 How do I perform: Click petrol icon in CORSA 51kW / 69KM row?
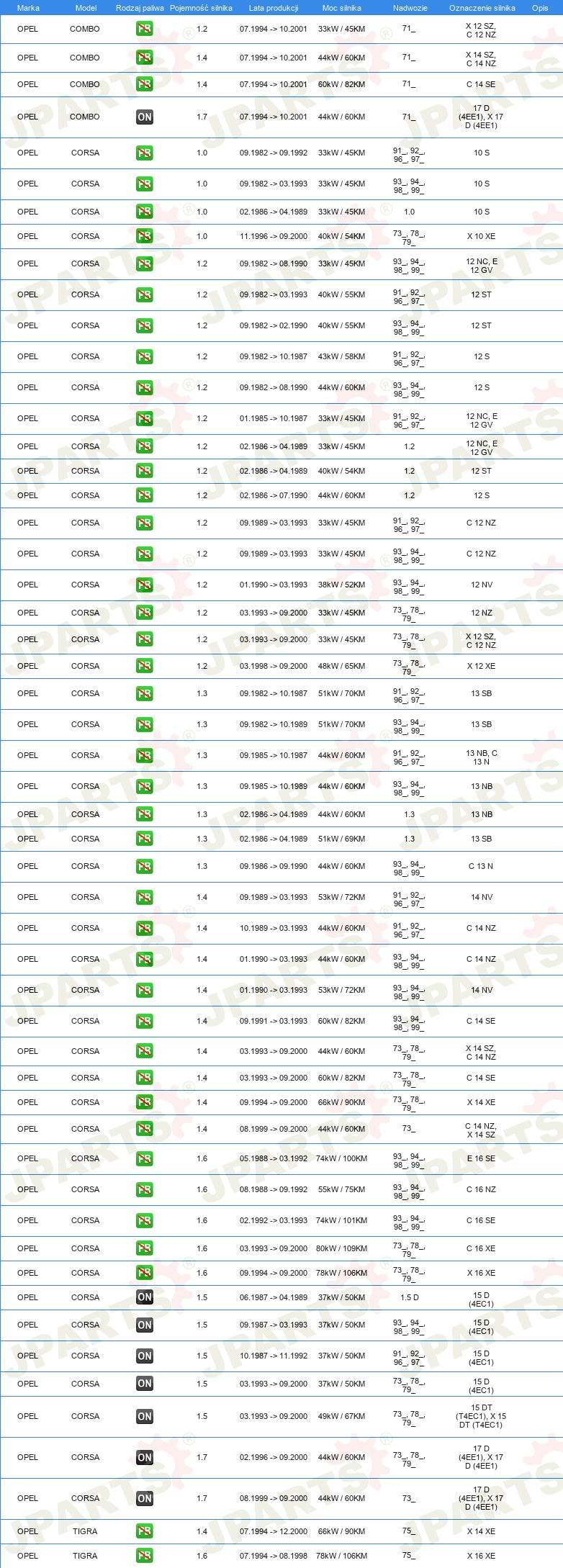(145, 839)
